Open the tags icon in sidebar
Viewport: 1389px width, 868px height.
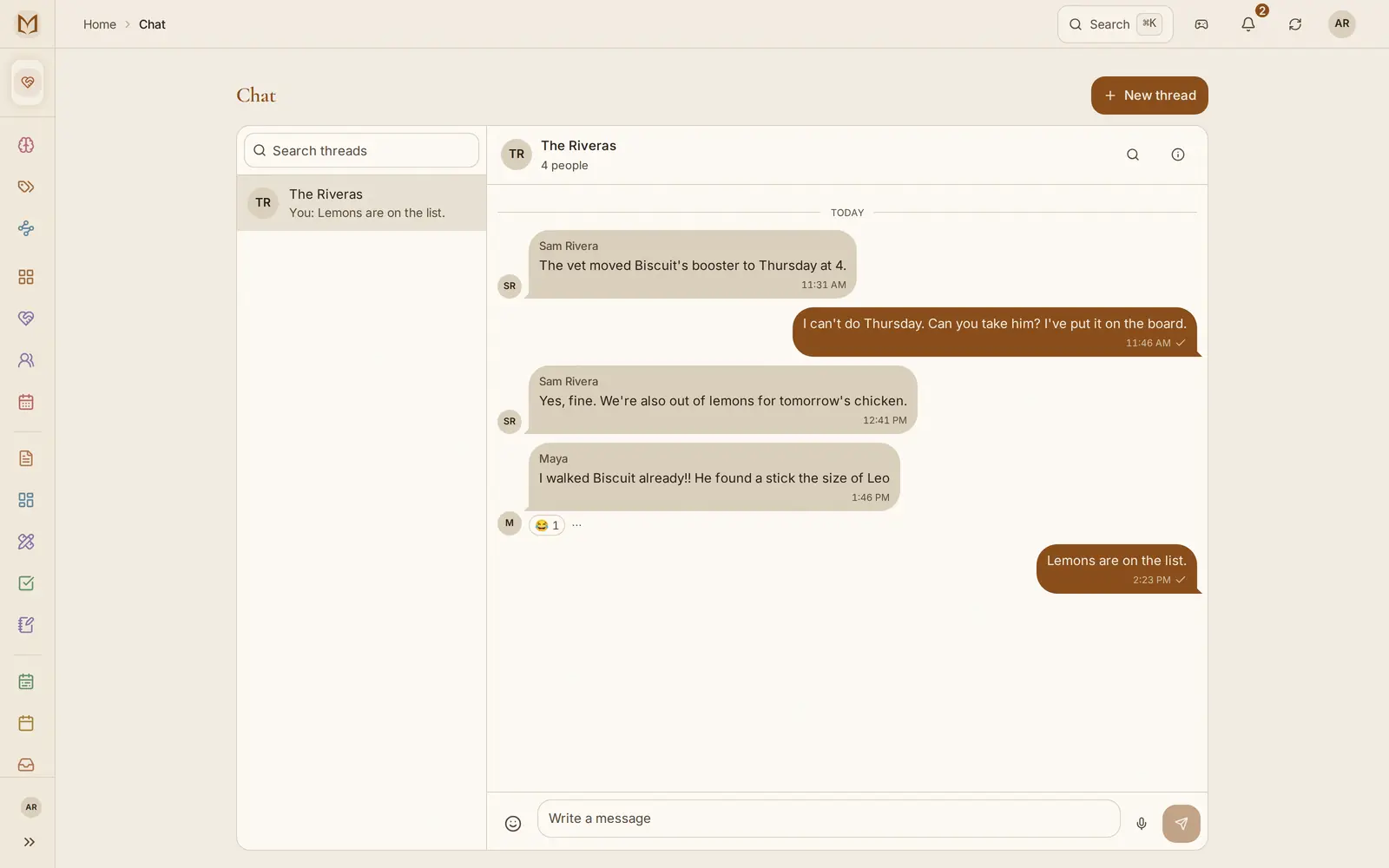pos(26,187)
